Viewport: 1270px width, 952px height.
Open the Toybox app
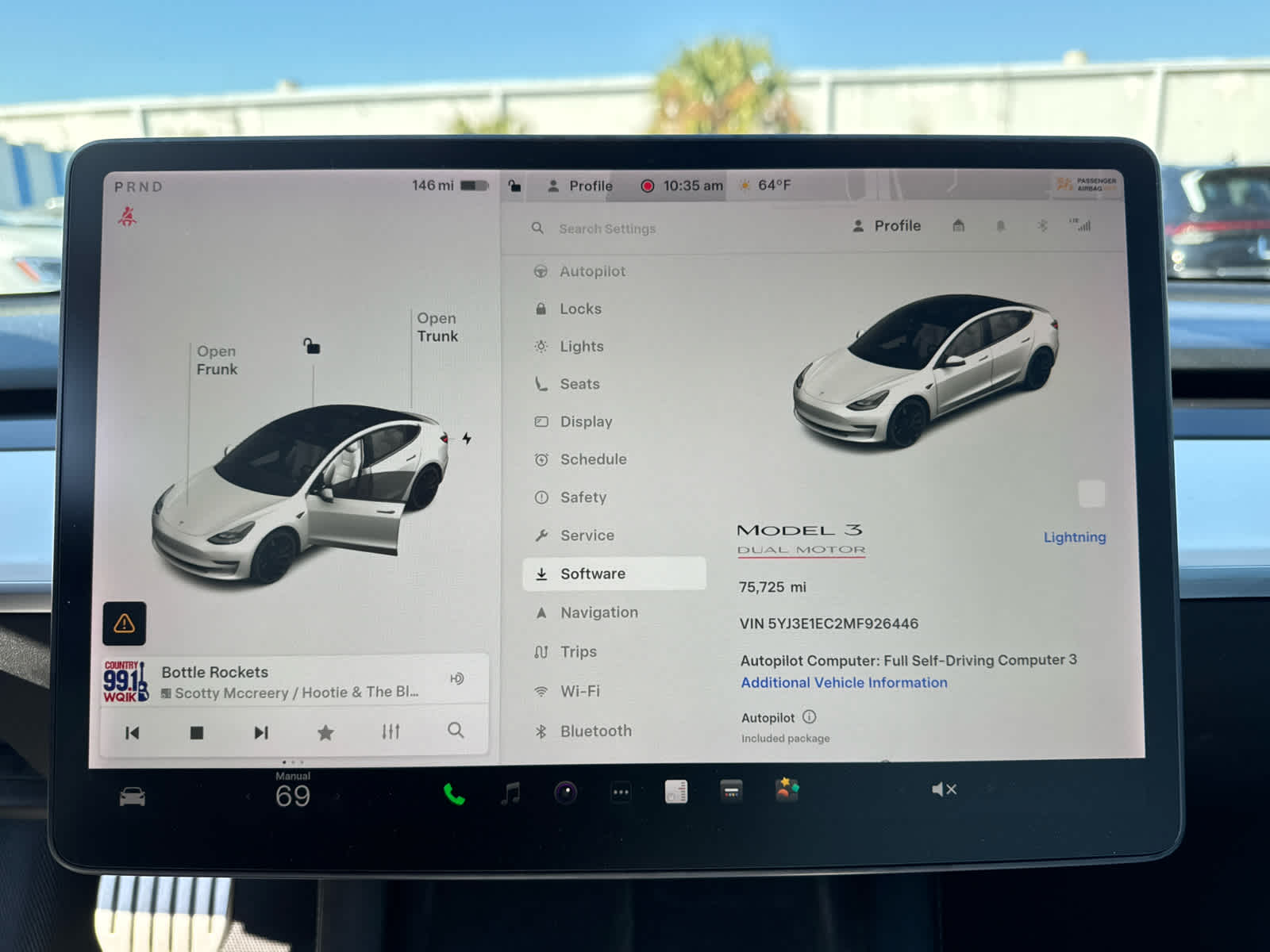pyautogui.click(x=787, y=790)
